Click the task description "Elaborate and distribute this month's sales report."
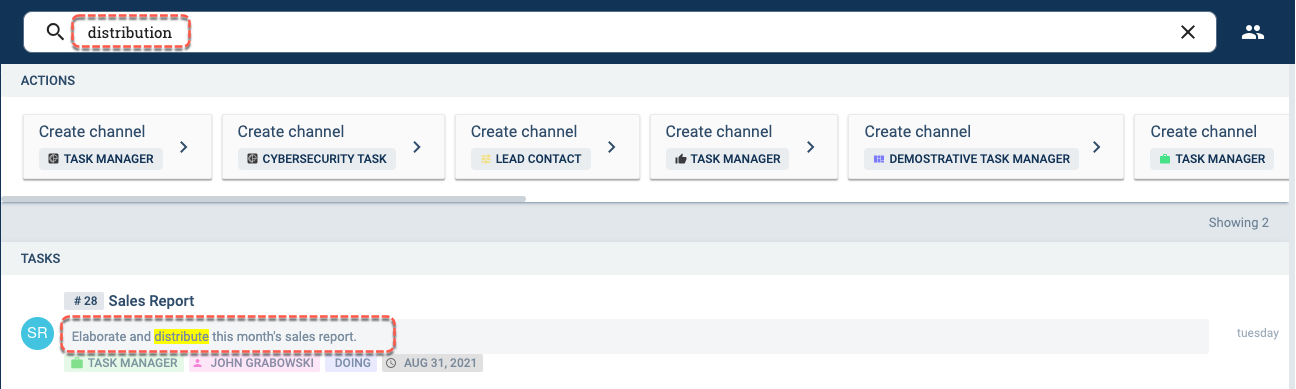 214,336
